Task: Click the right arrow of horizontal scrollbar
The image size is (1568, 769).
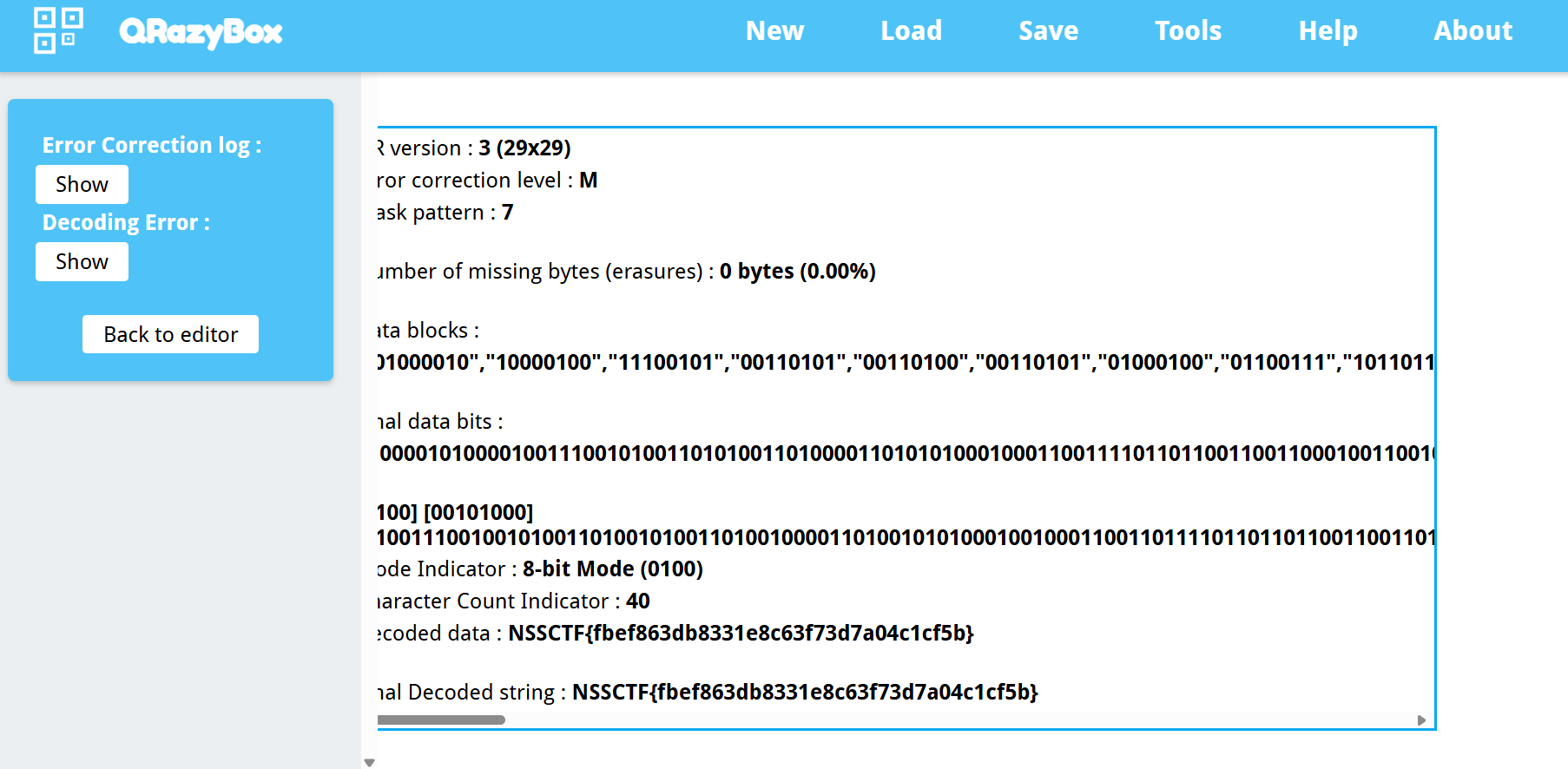Action: pyautogui.click(x=1421, y=720)
